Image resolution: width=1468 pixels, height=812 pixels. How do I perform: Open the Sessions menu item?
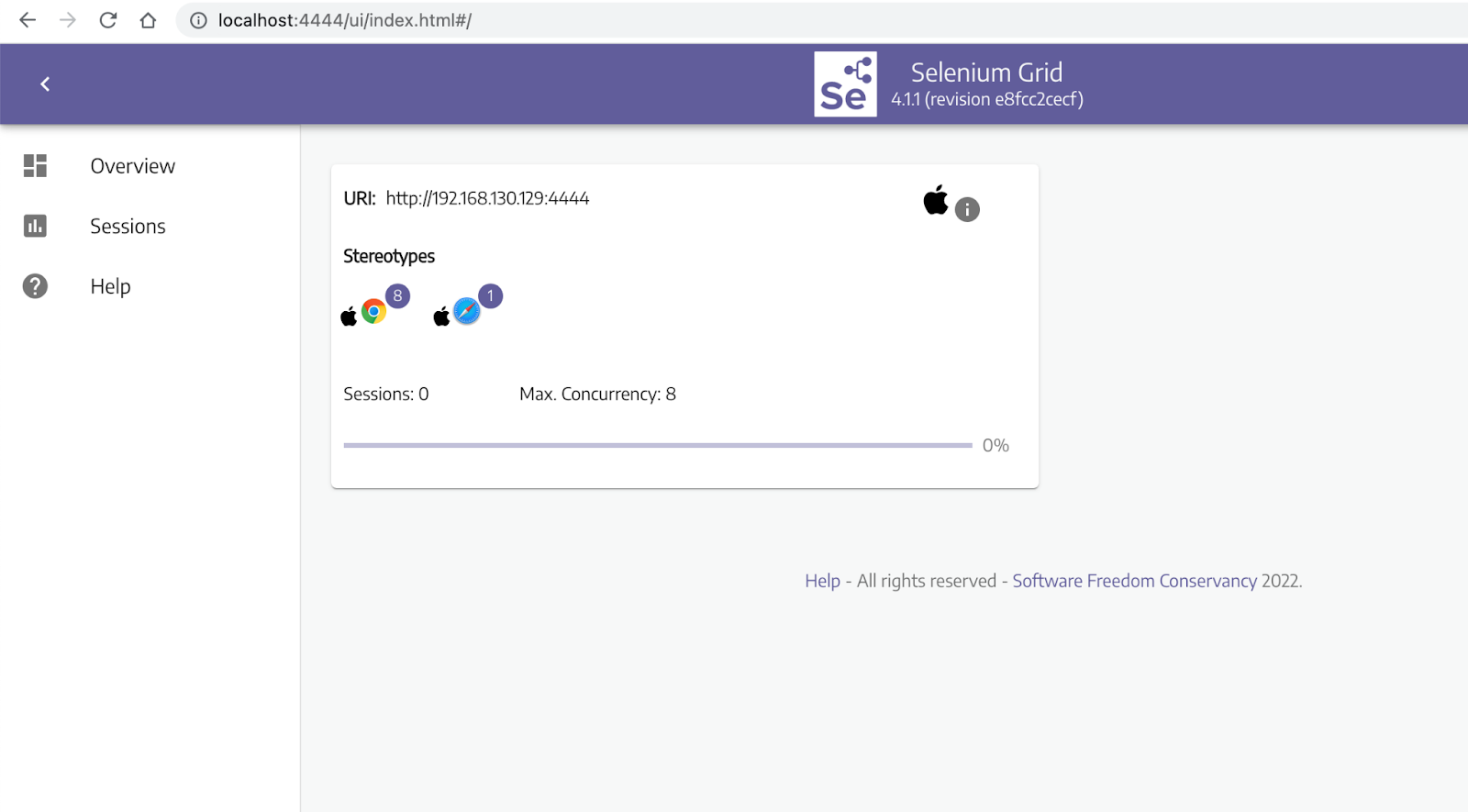click(128, 227)
